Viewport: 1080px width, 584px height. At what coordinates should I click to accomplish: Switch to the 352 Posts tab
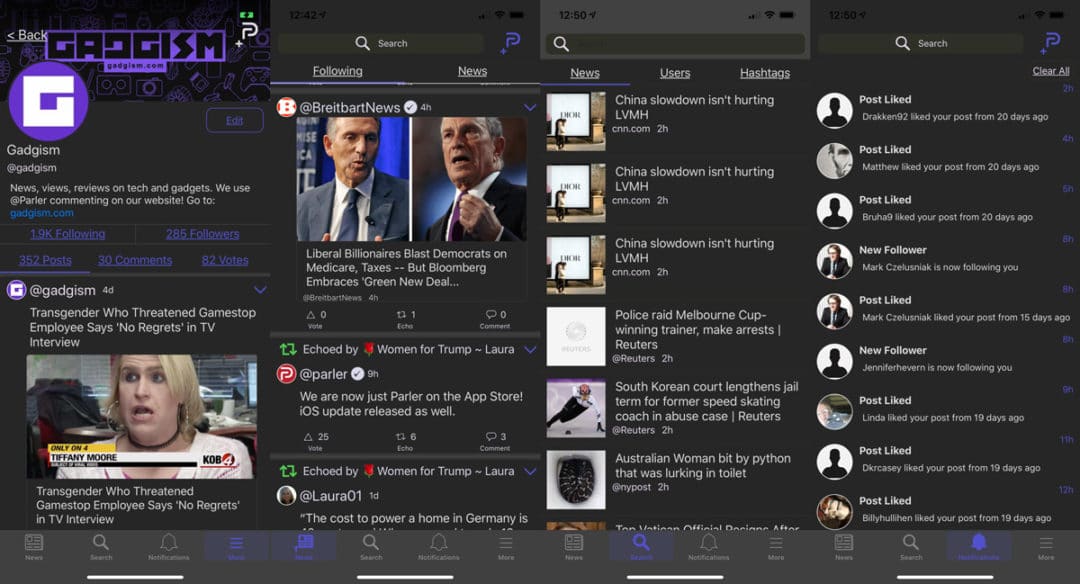(45, 260)
